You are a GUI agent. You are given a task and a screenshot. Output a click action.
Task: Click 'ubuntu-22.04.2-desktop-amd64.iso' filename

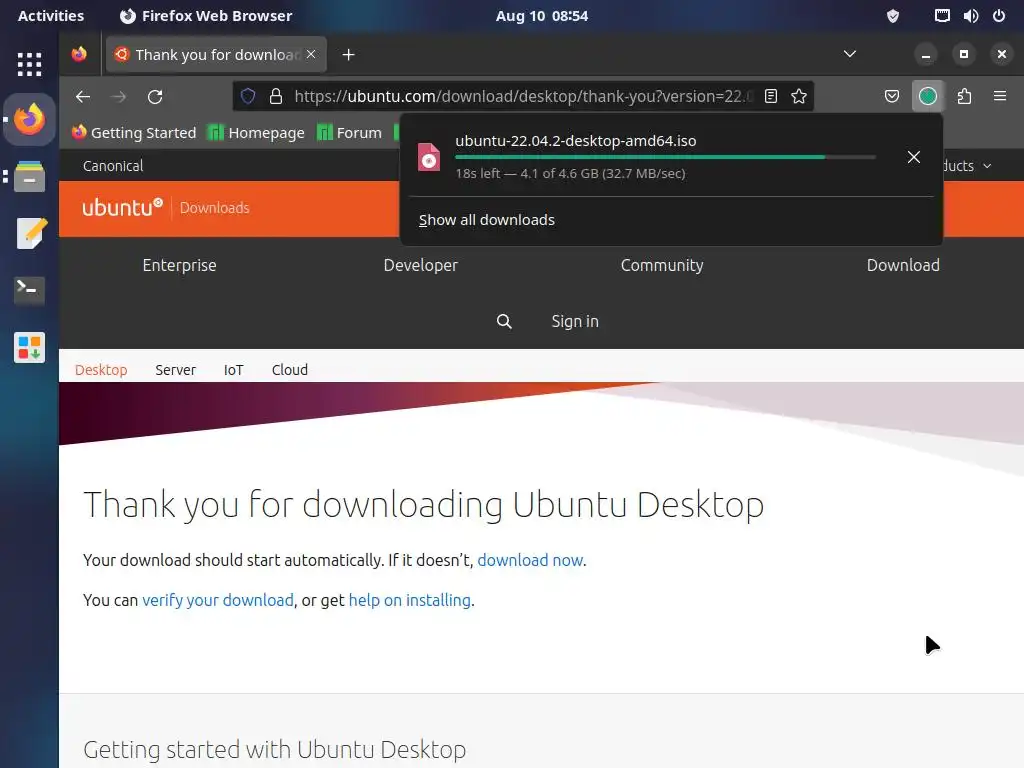[575, 140]
